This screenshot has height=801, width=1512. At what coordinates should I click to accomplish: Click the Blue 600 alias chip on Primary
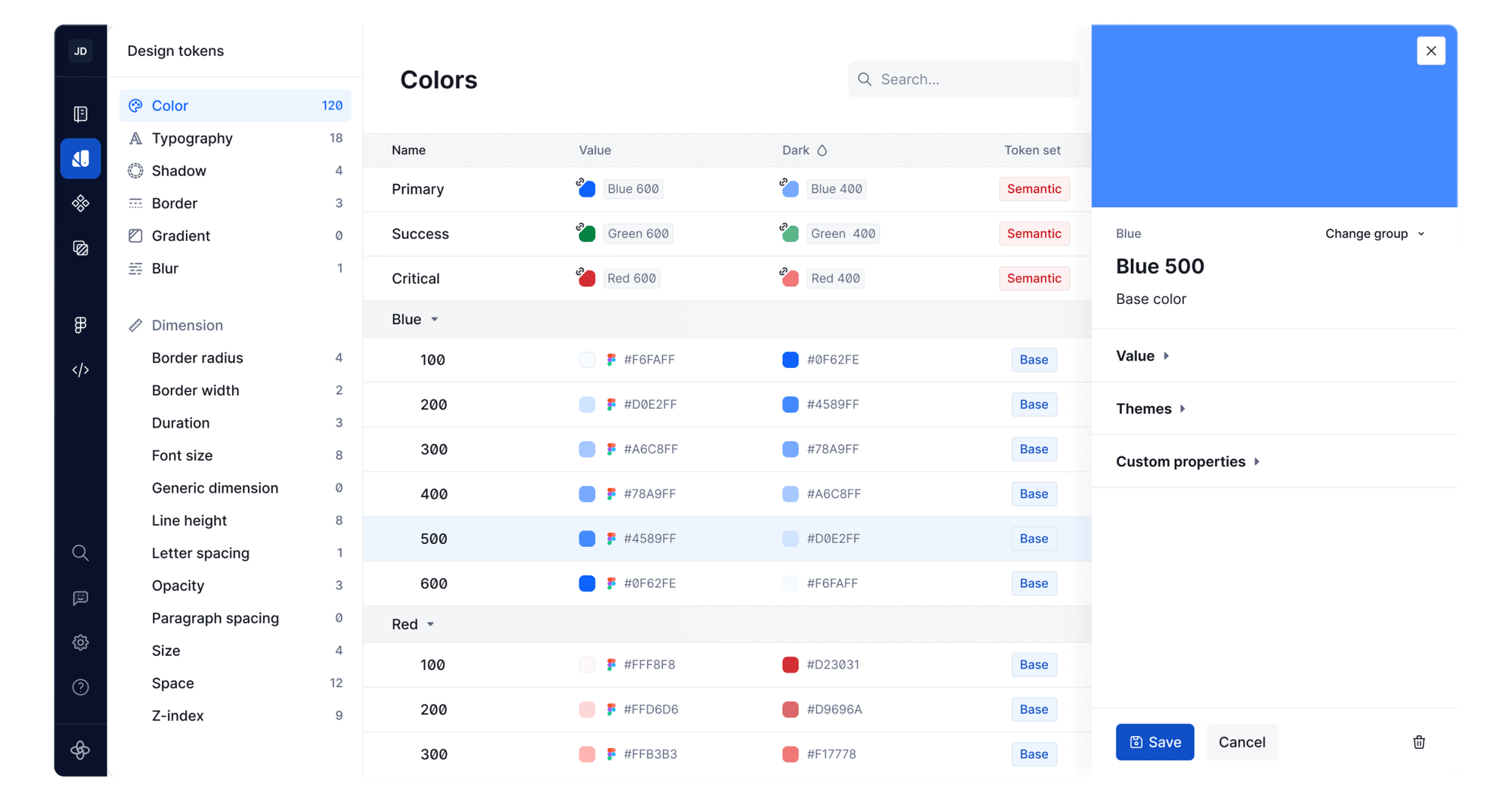click(633, 189)
